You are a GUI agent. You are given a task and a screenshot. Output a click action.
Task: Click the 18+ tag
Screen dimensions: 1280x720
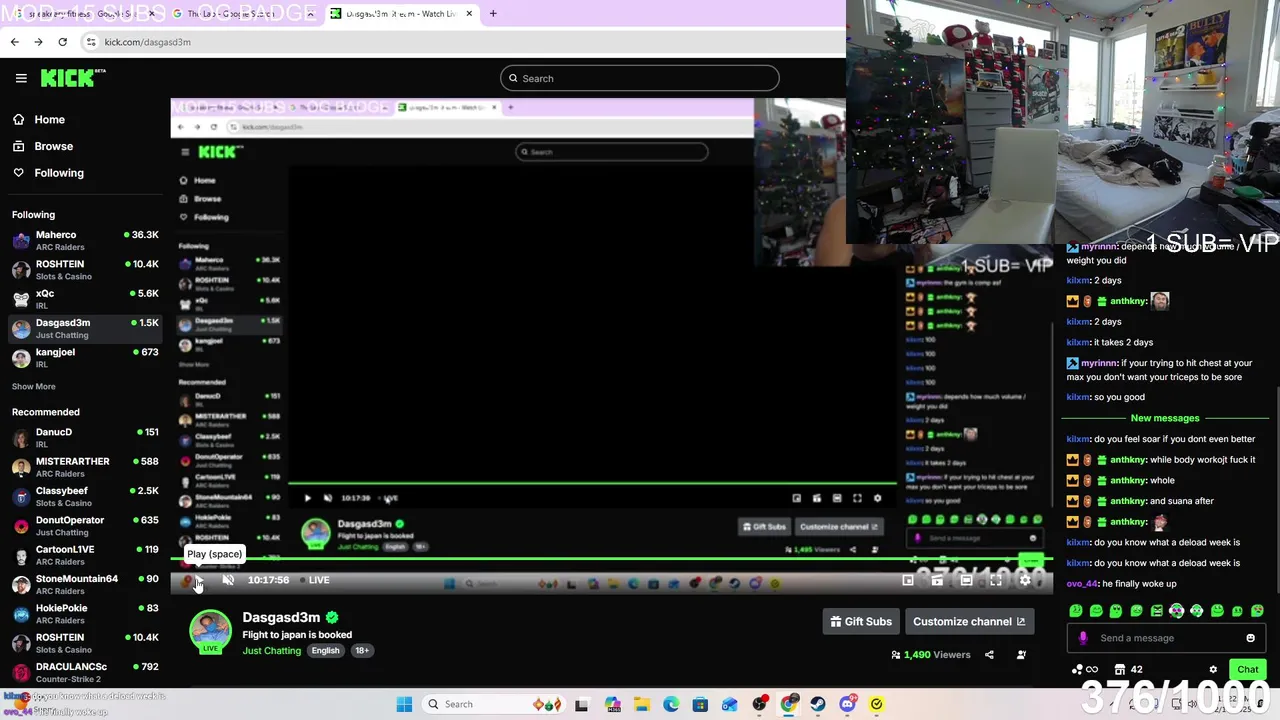[x=362, y=651]
